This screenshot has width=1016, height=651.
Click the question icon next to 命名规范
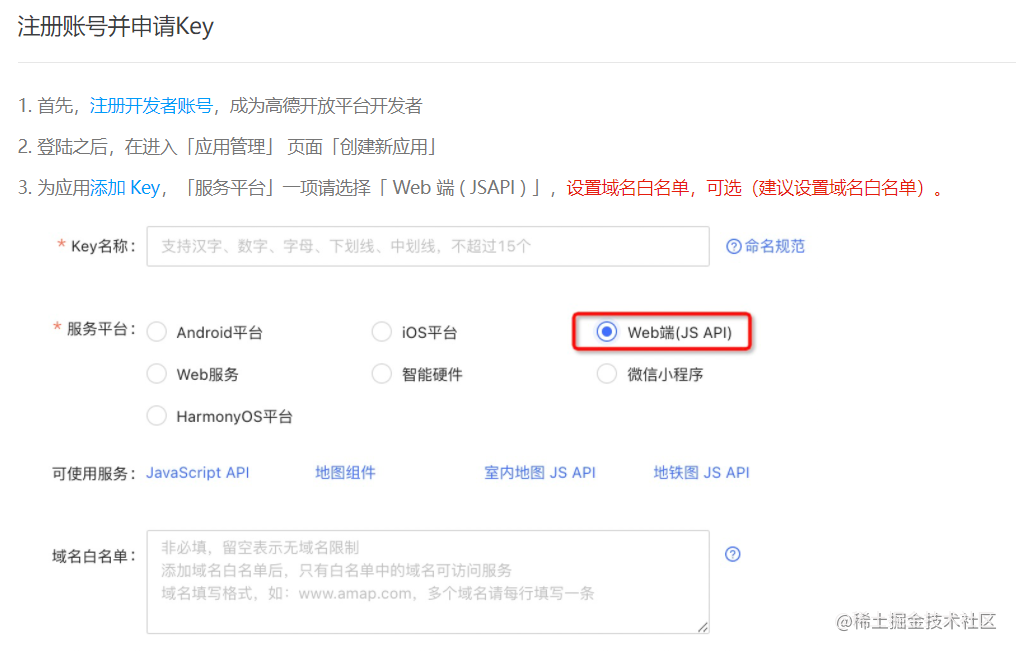733,247
